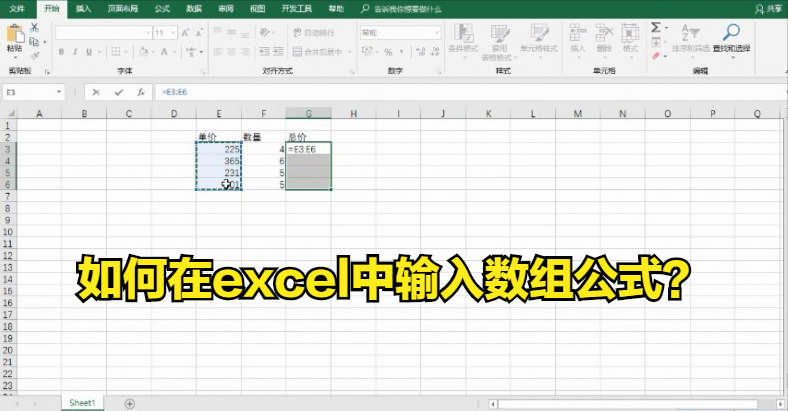Switch to the 页面布局 tab
The image size is (788, 411).
(x=123, y=9)
